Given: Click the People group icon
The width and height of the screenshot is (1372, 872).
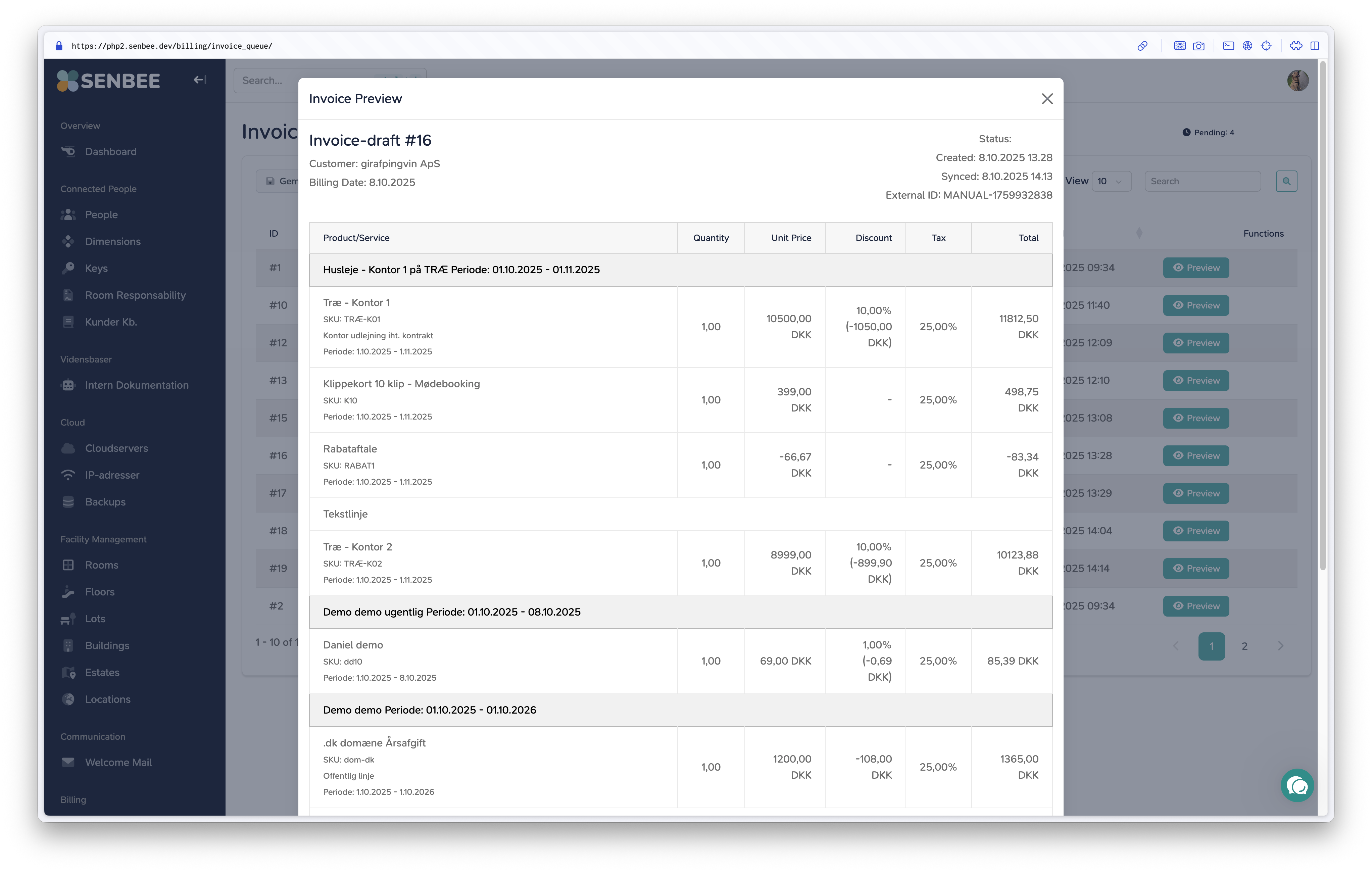Looking at the screenshot, I should [68, 215].
